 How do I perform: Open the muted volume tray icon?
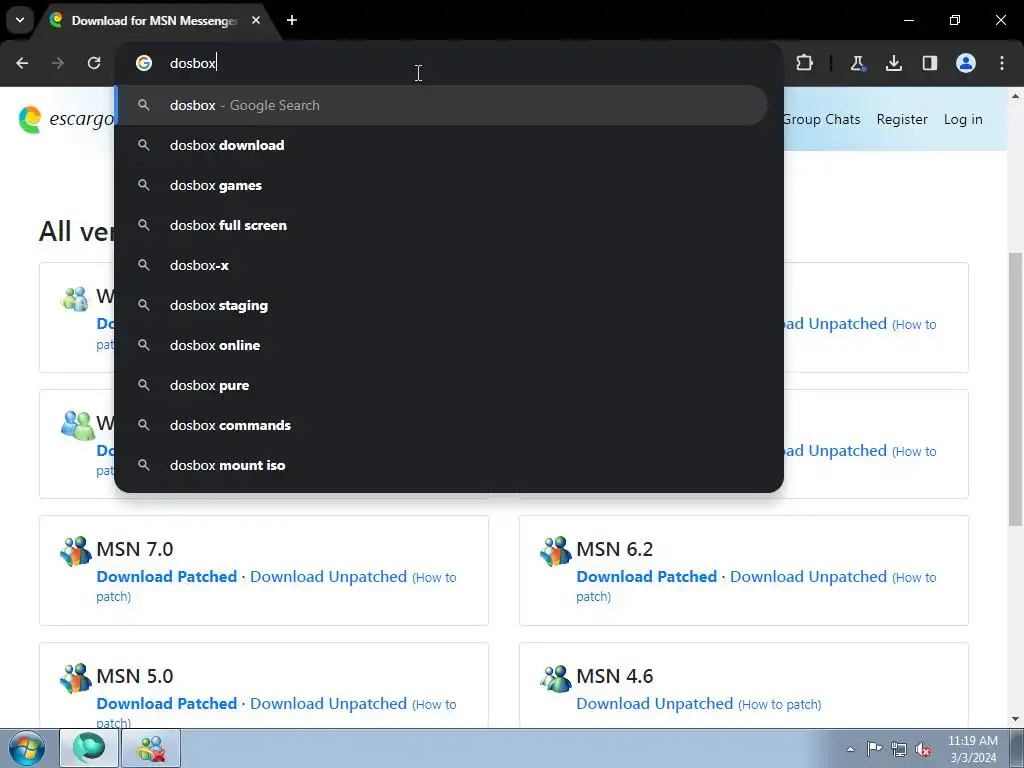click(x=923, y=749)
